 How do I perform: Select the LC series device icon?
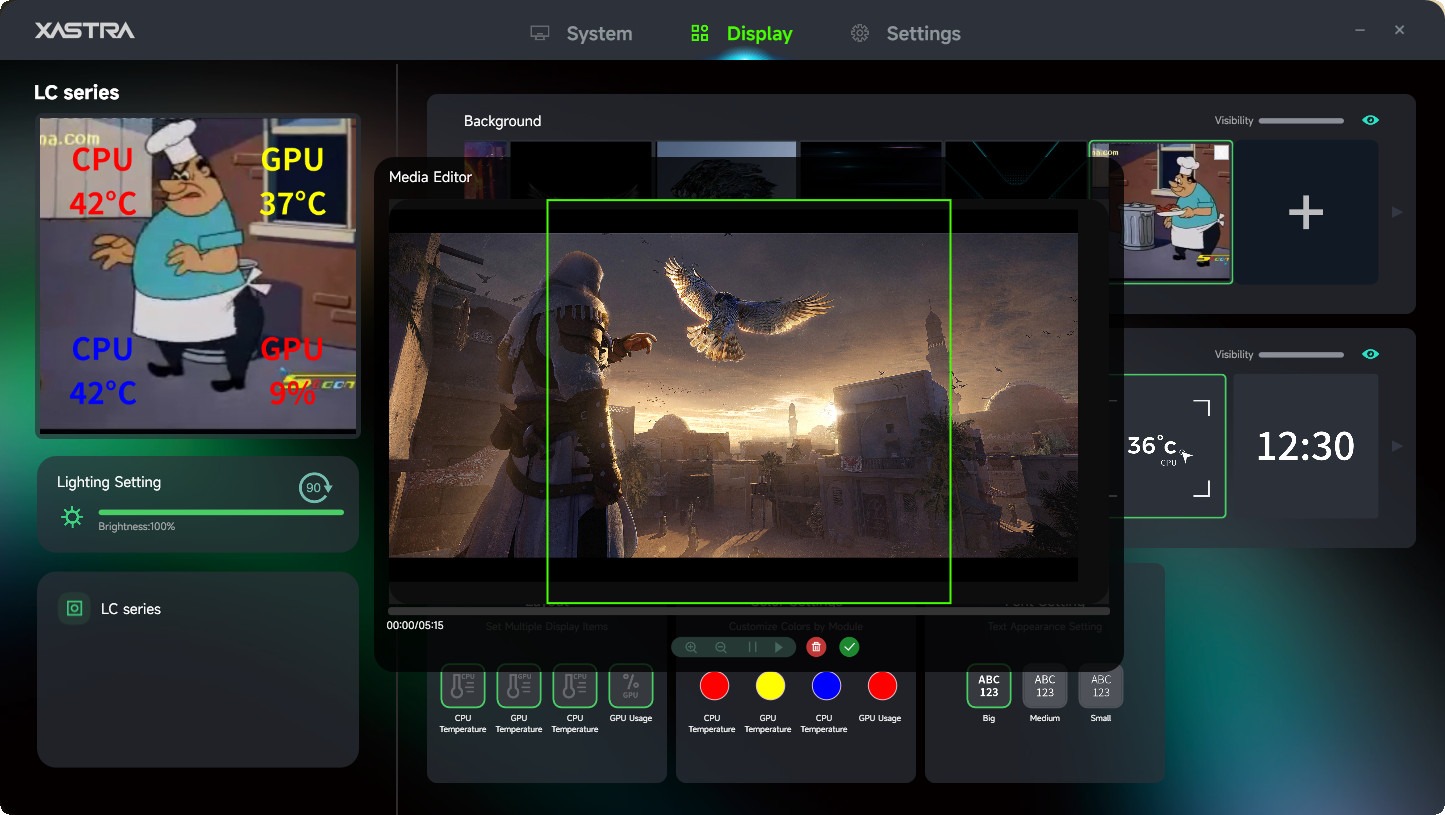[74, 608]
